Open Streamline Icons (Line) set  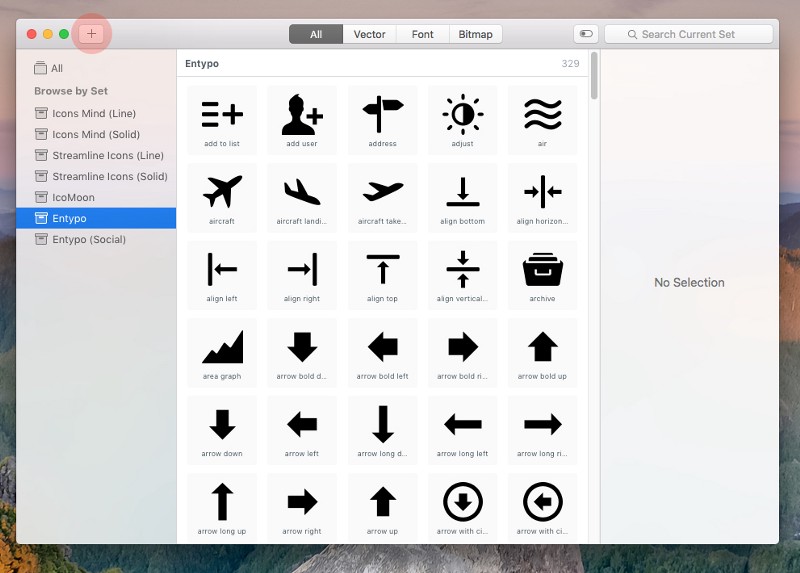(x=107, y=155)
